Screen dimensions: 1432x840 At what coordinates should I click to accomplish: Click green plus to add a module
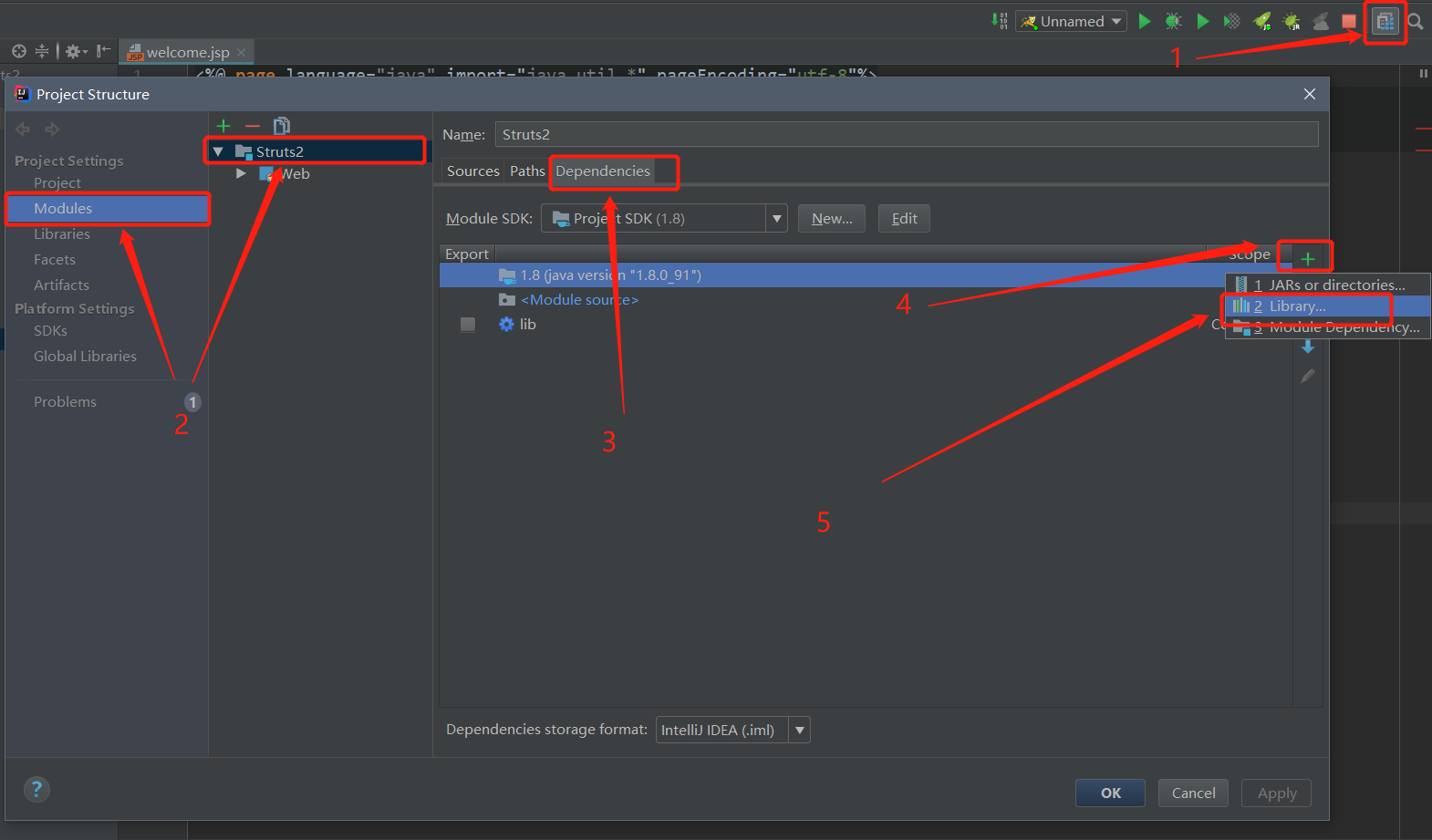(x=223, y=126)
